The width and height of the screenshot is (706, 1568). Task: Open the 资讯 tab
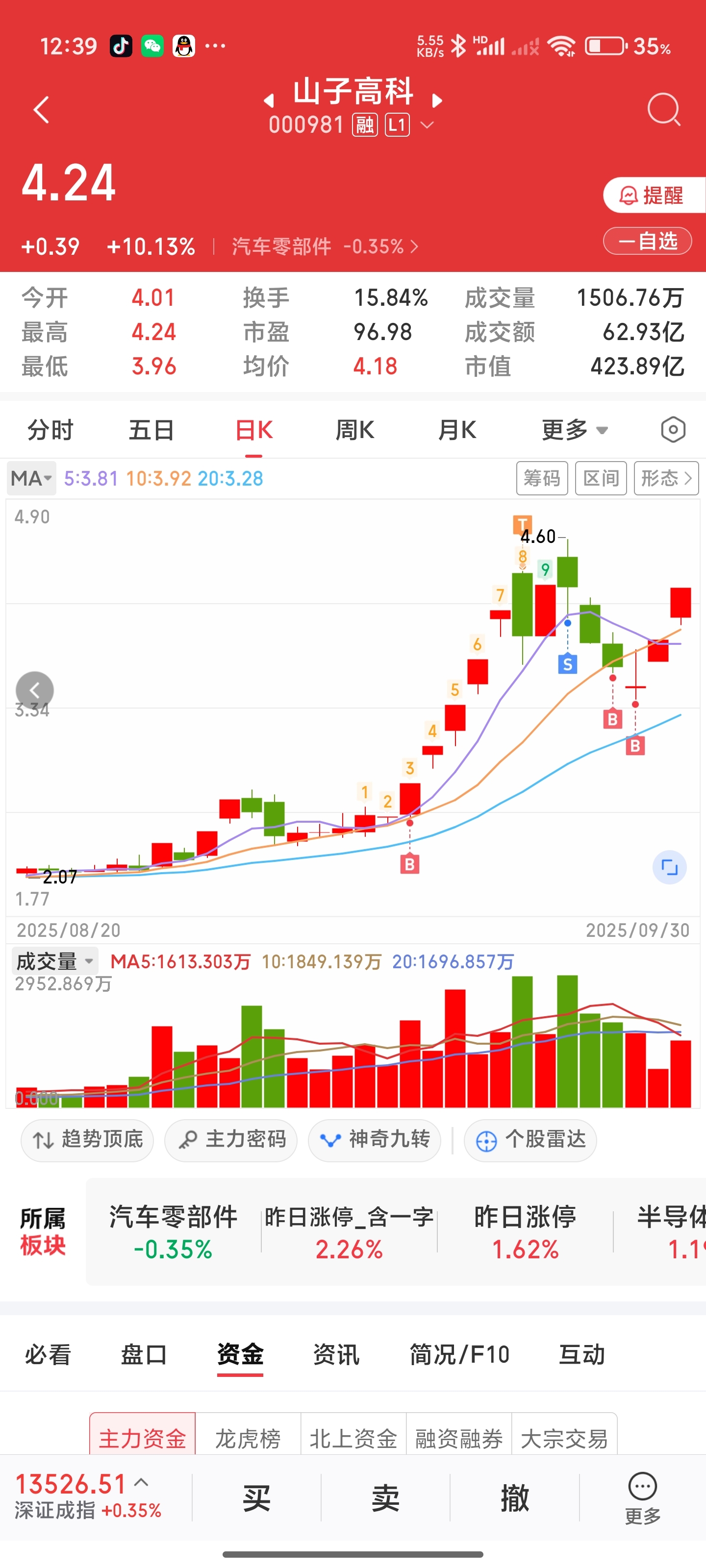pyautogui.click(x=336, y=1355)
